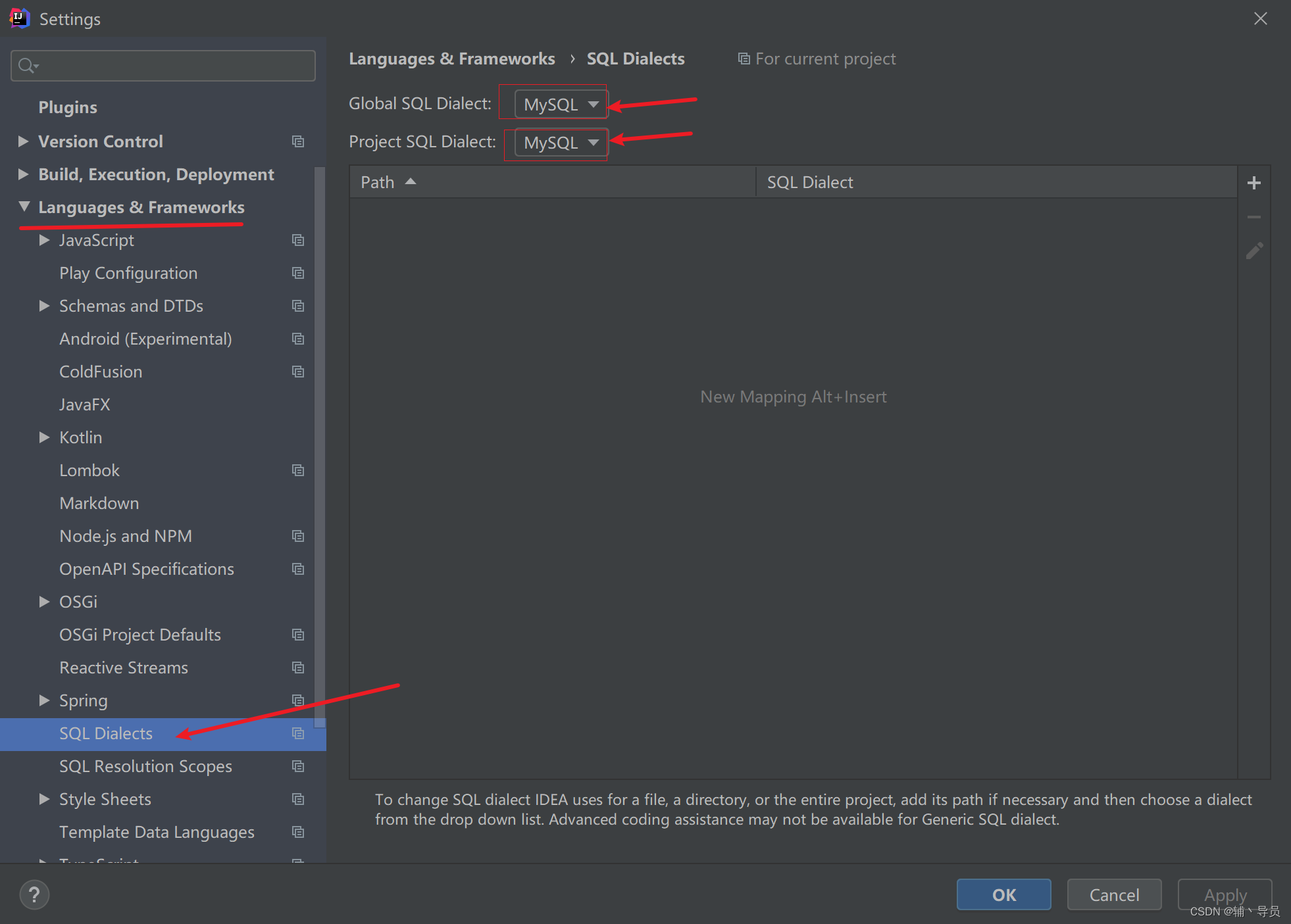The image size is (1291, 924).
Task: Expand the Spring tree node
Action: tap(44, 700)
